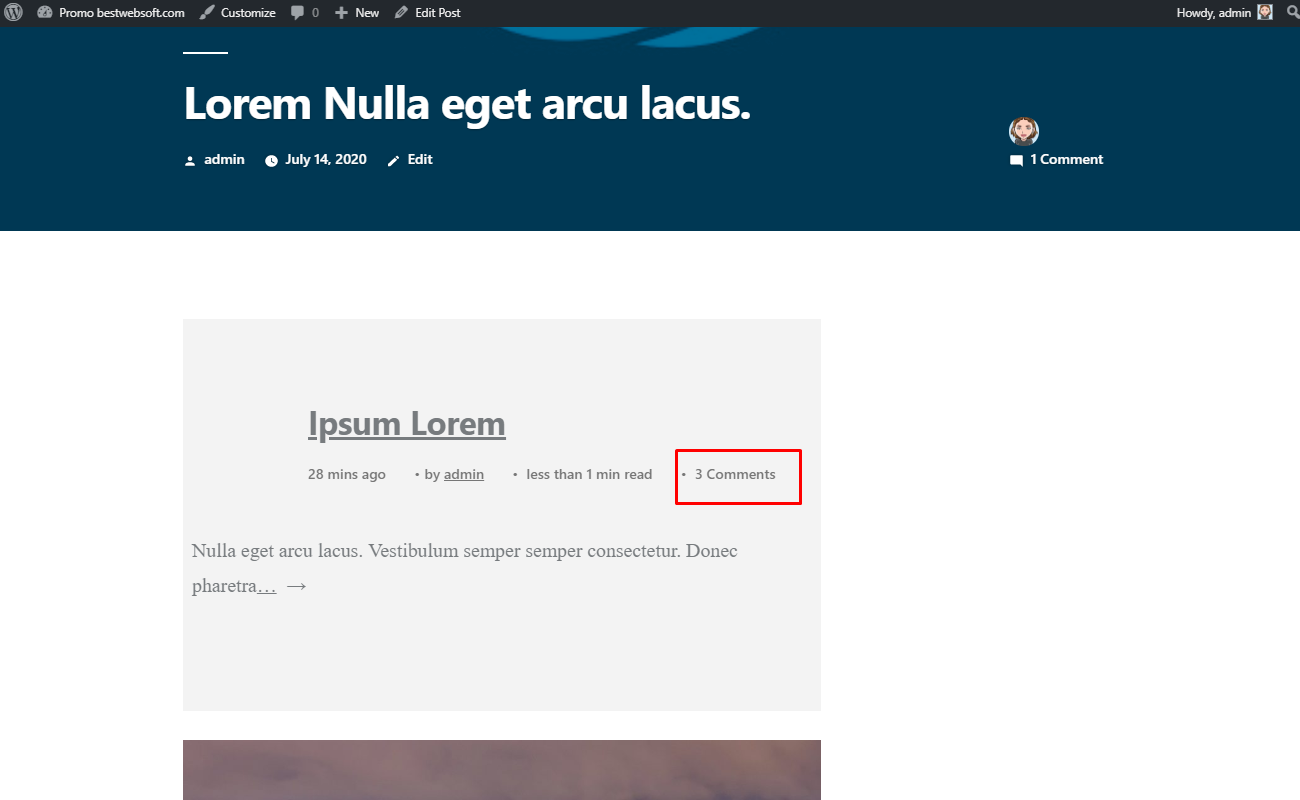Click the clock icon beside the date
This screenshot has height=800, width=1300.
click(271, 160)
